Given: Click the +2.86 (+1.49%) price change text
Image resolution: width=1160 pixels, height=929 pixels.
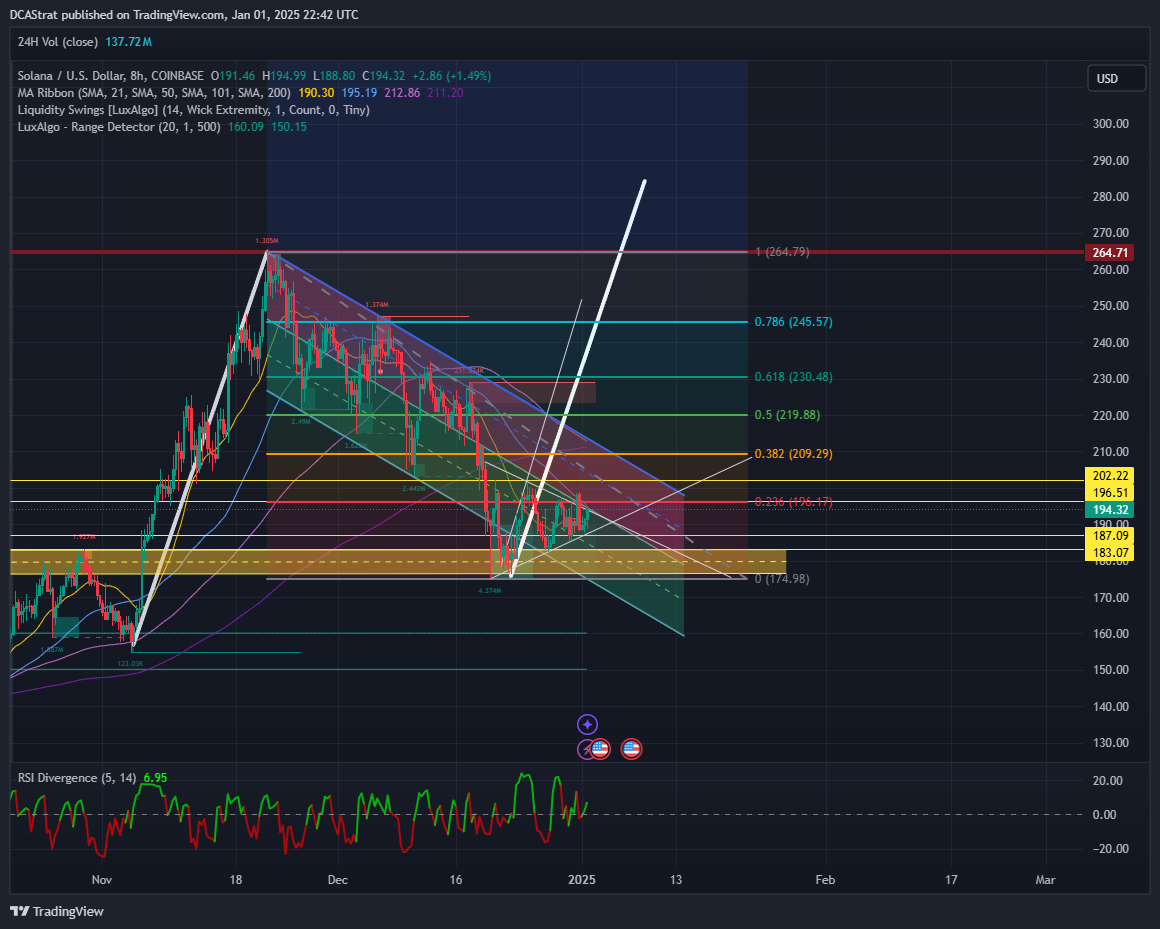Looking at the screenshot, I should tap(451, 75).
